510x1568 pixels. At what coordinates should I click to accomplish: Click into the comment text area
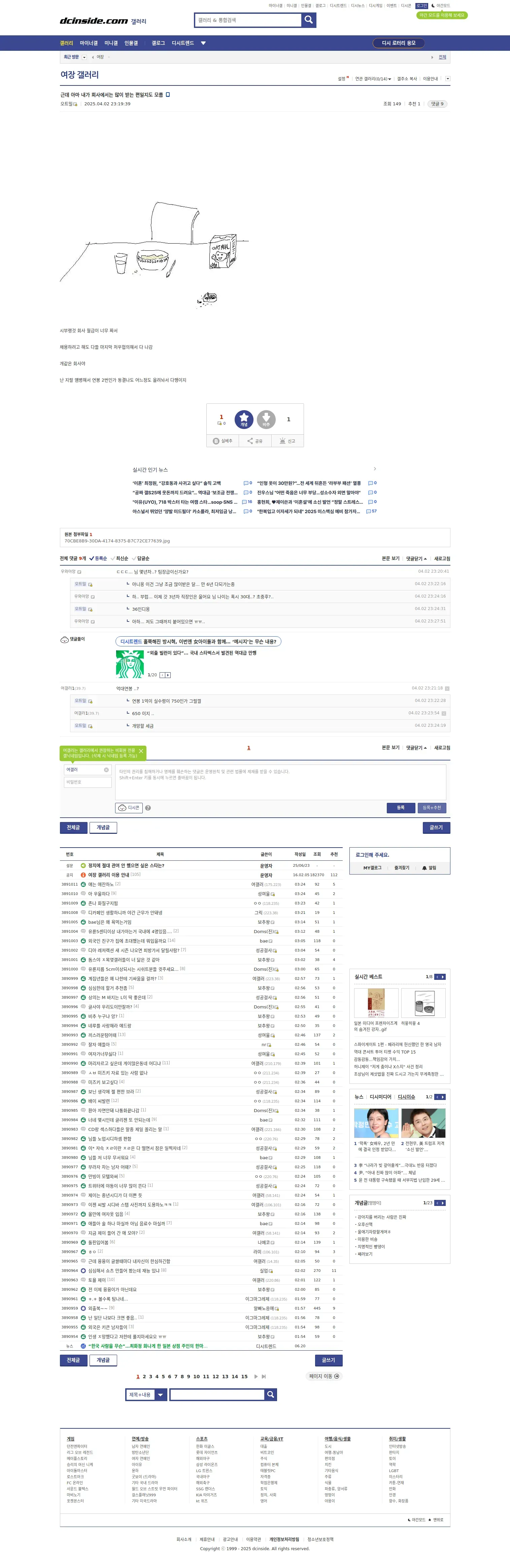coord(281,782)
